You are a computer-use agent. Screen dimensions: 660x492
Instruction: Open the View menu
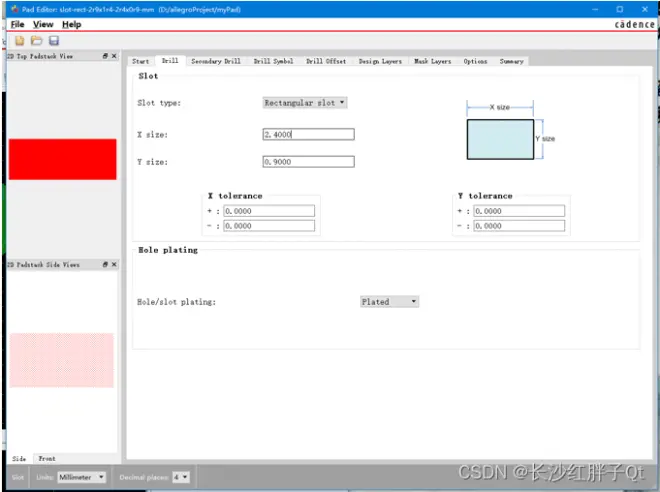pos(43,24)
